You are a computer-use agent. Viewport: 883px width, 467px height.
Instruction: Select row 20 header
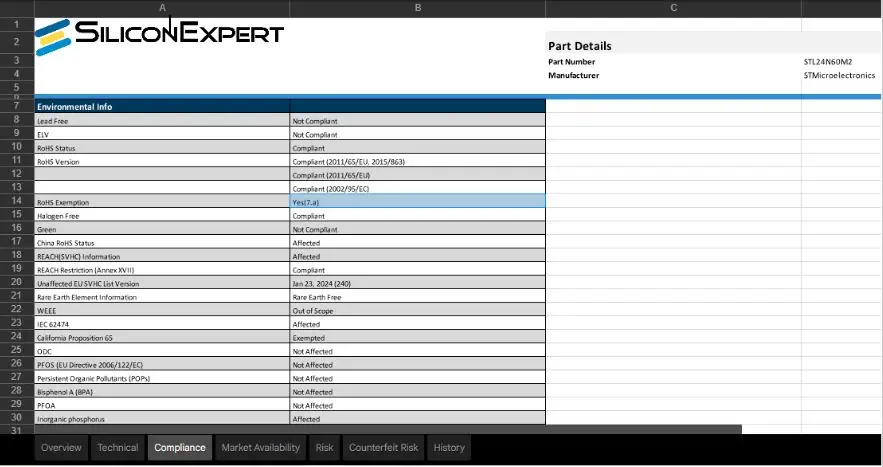(16, 282)
